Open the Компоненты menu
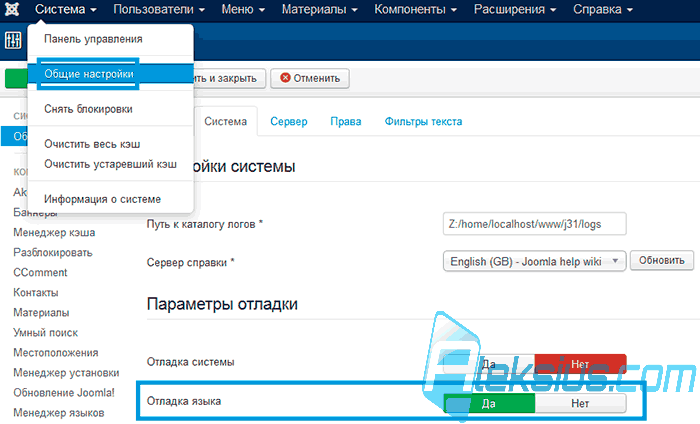Image resolution: width=700 pixels, height=424 pixels. point(415,9)
